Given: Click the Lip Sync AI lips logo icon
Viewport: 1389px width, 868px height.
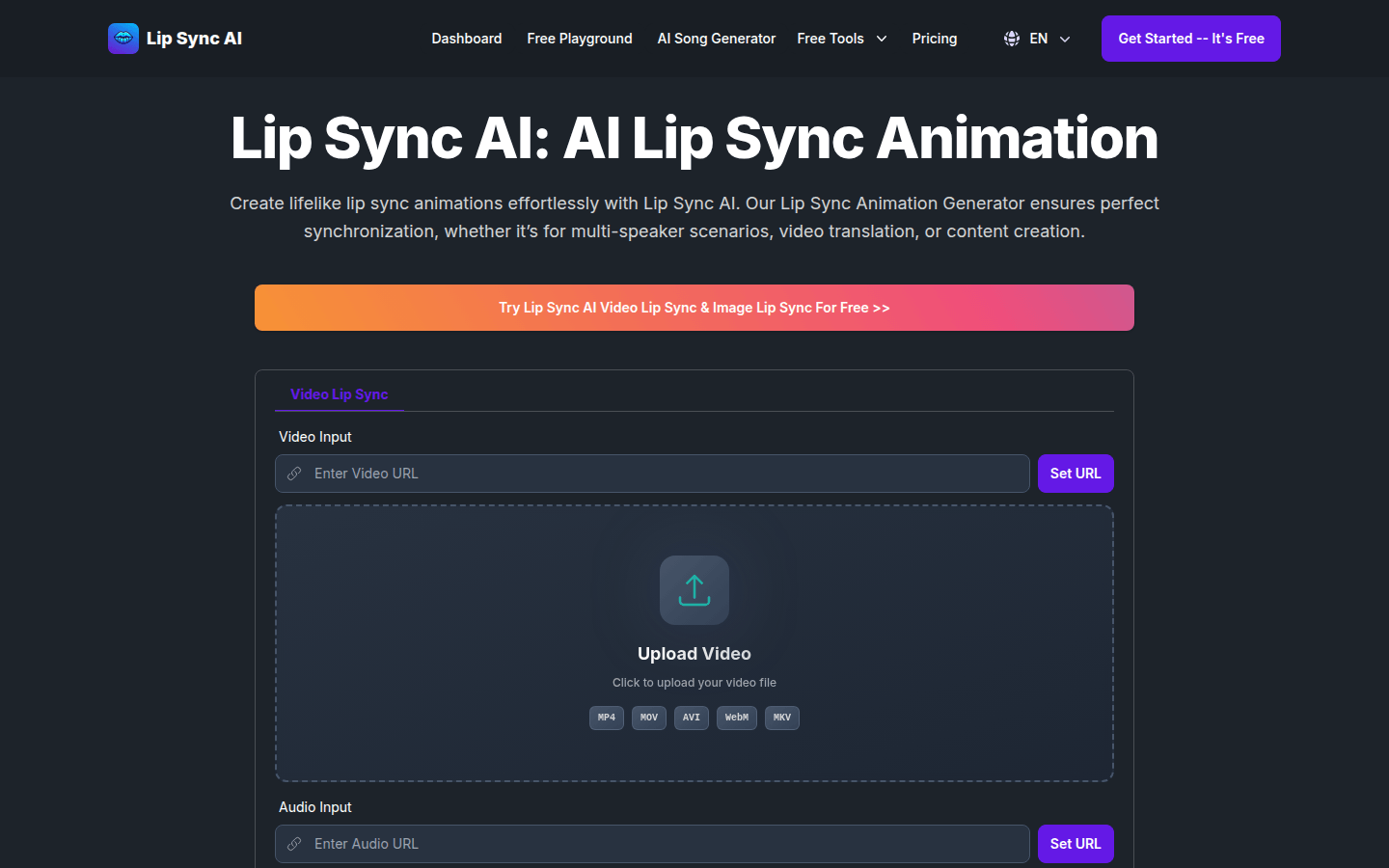Looking at the screenshot, I should (x=123, y=39).
